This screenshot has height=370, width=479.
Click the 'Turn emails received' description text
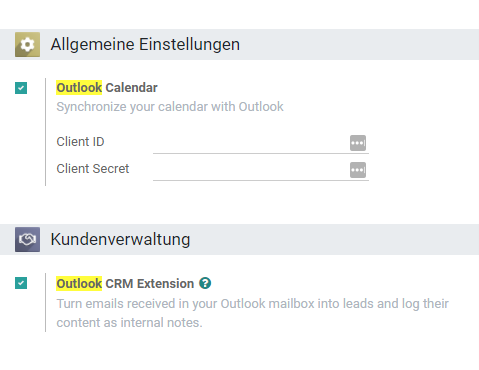tap(252, 313)
